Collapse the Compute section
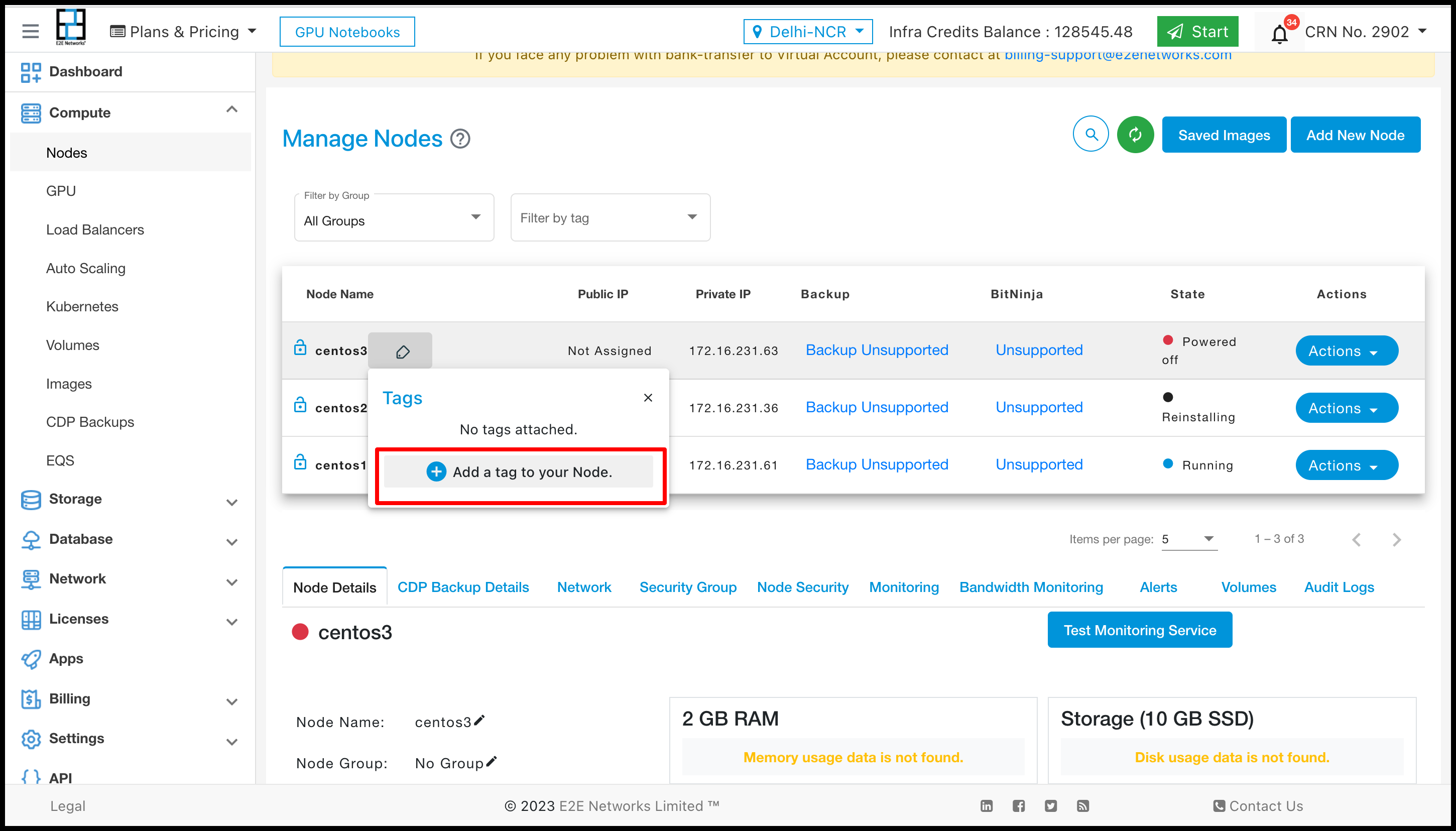The height and width of the screenshot is (831, 1456). click(x=231, y=109)
